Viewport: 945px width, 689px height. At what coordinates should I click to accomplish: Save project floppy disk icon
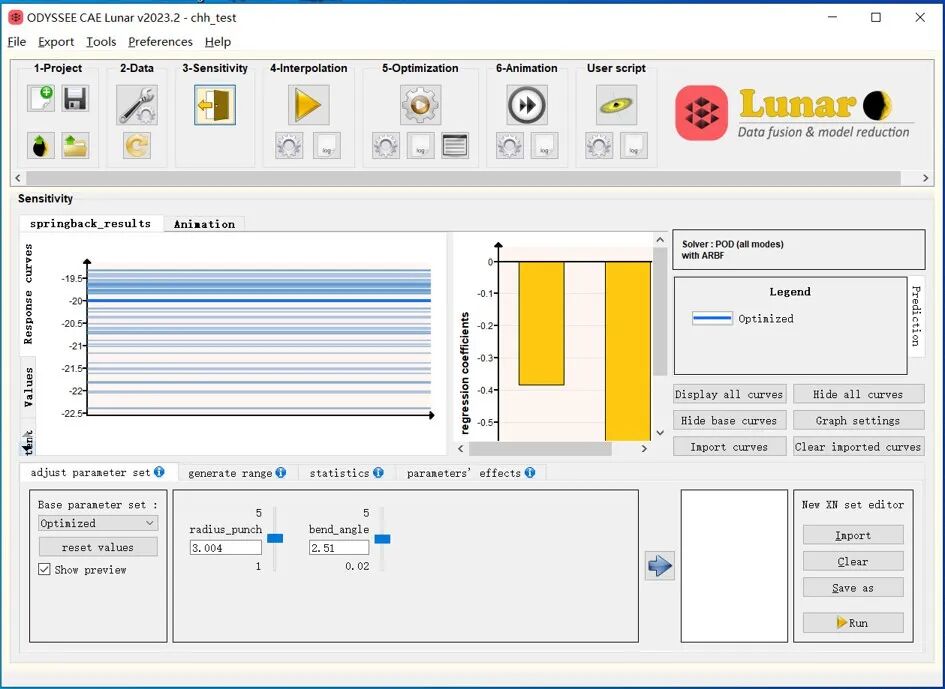pos(75,98)
